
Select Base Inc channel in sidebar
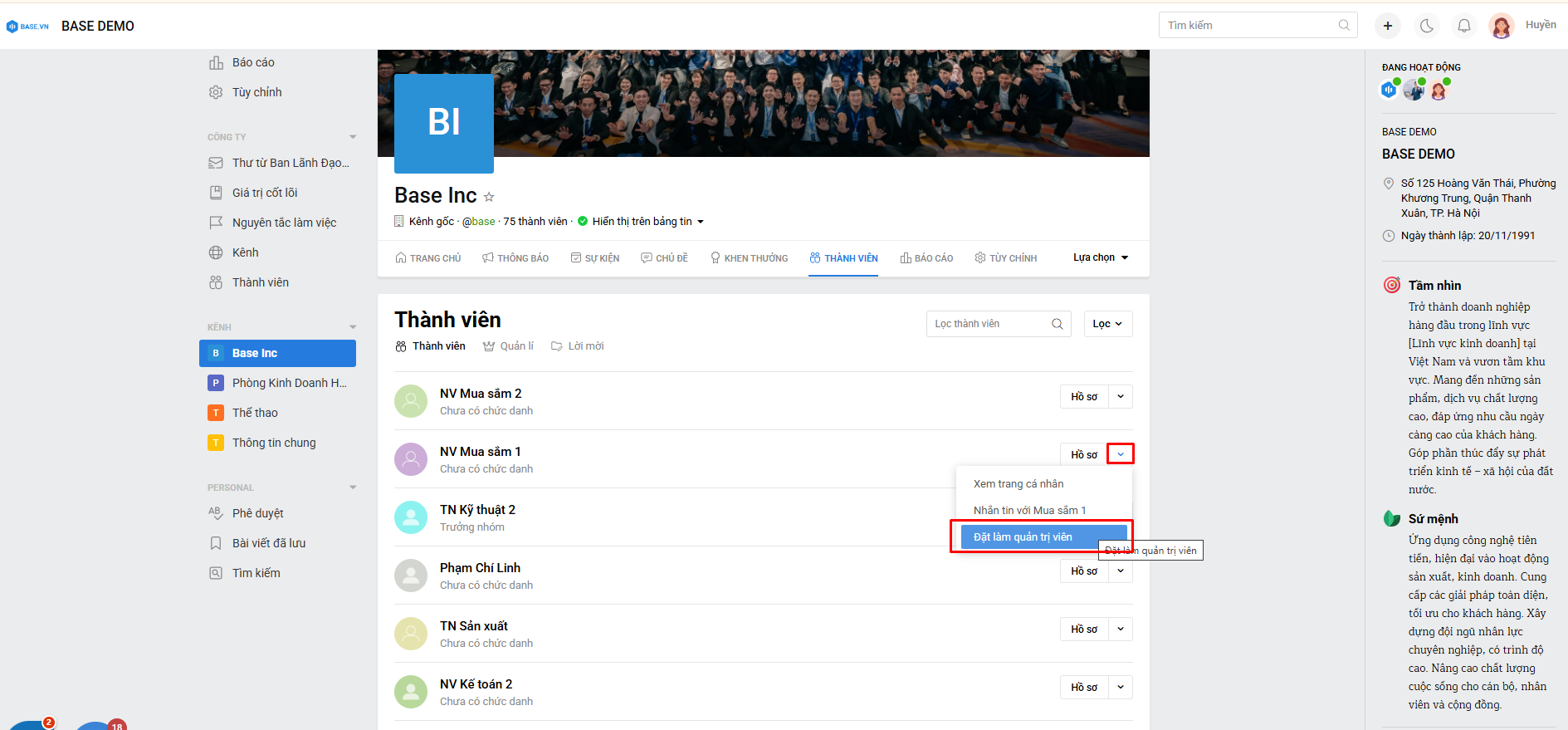[277, 353]
